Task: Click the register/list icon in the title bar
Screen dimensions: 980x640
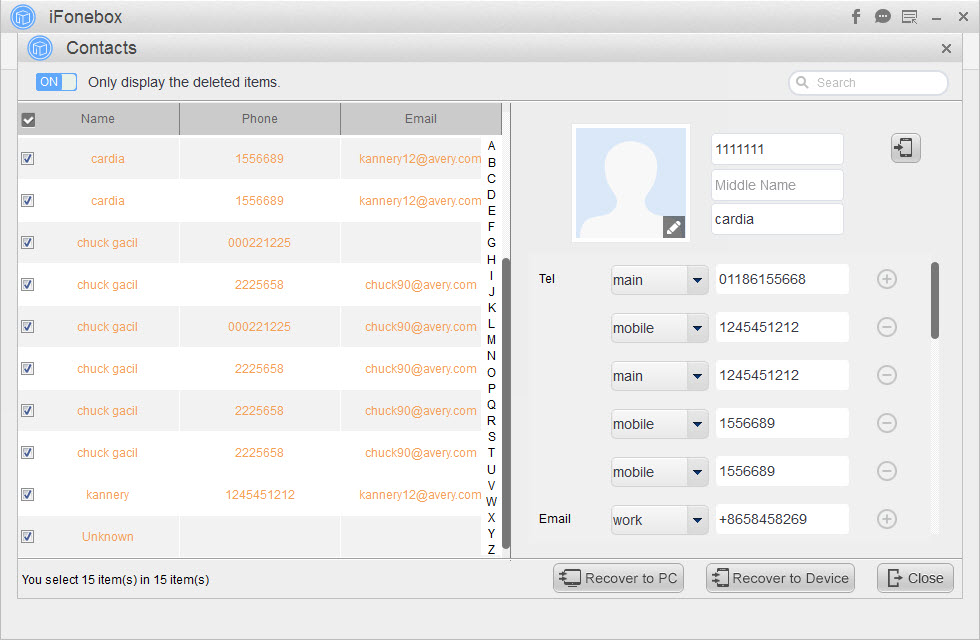Action: coord(909,17)
